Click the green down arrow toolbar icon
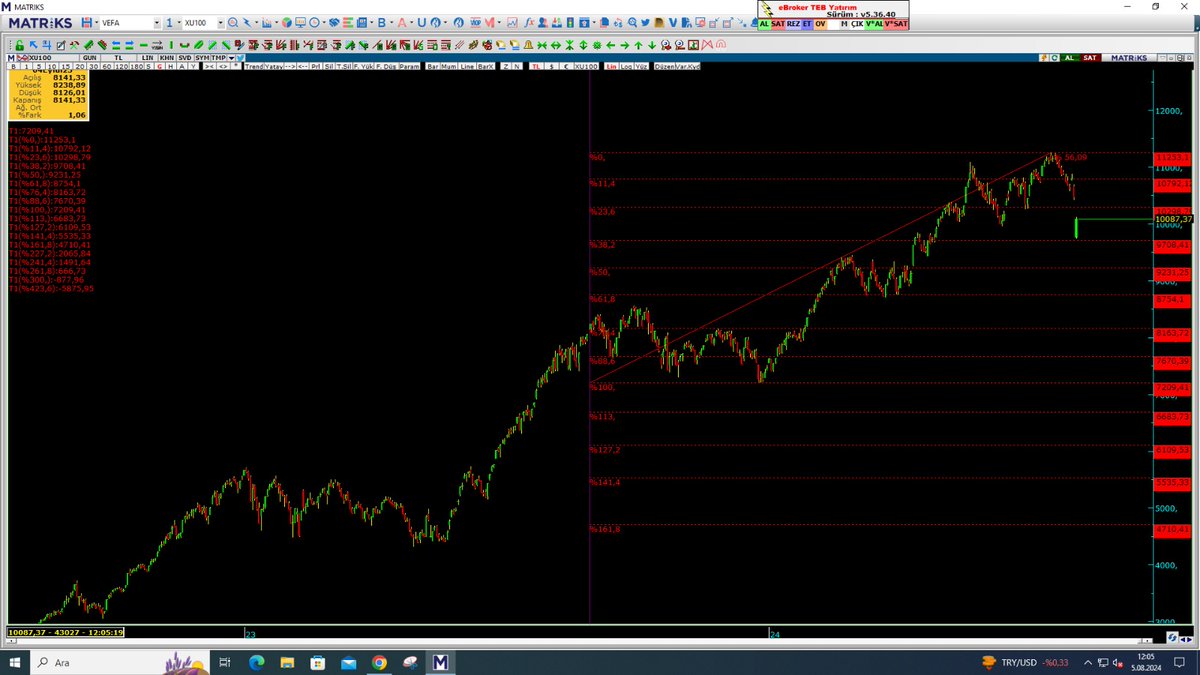Image resolution: width=1200 pixels, height=675 pixels. pos(651,45)
